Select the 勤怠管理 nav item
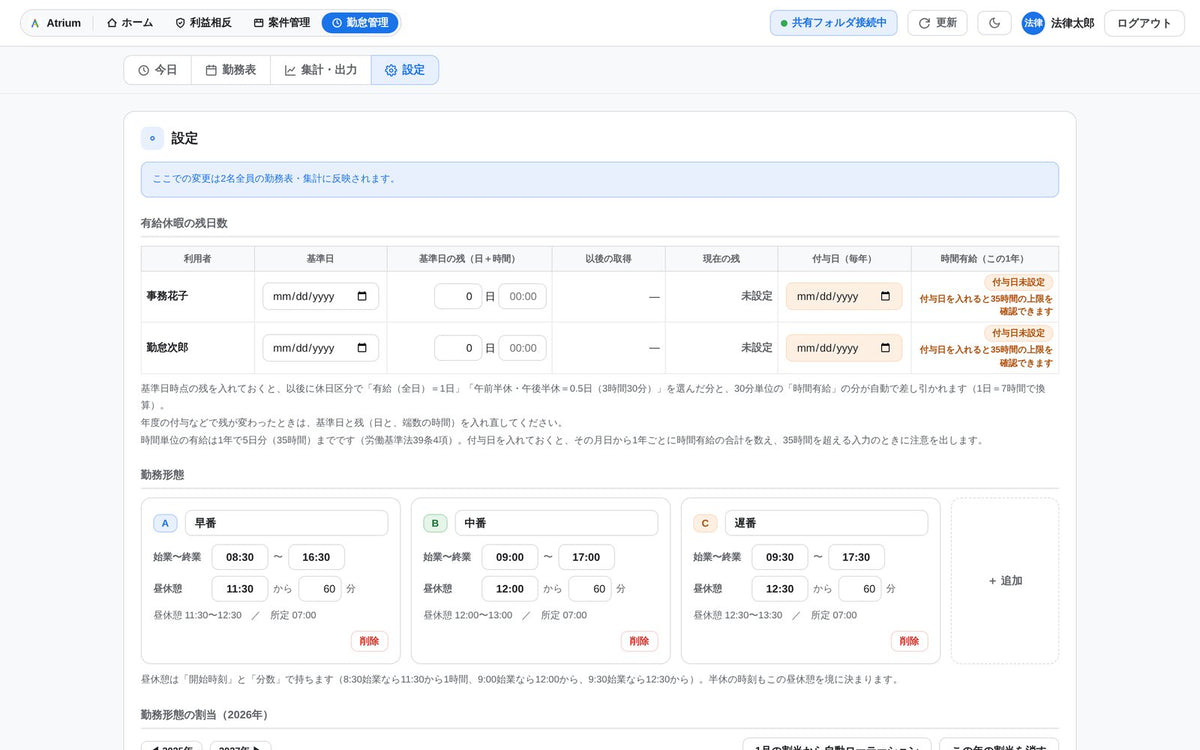 point(360,22)
